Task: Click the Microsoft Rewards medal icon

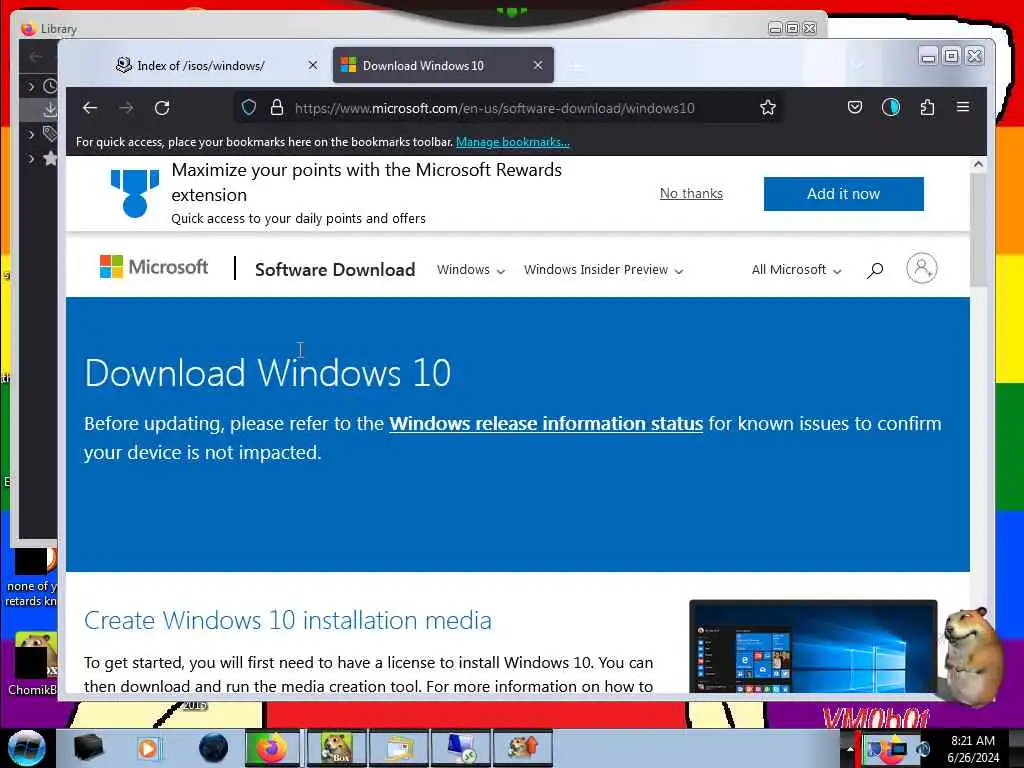Action: coord(135,193)
